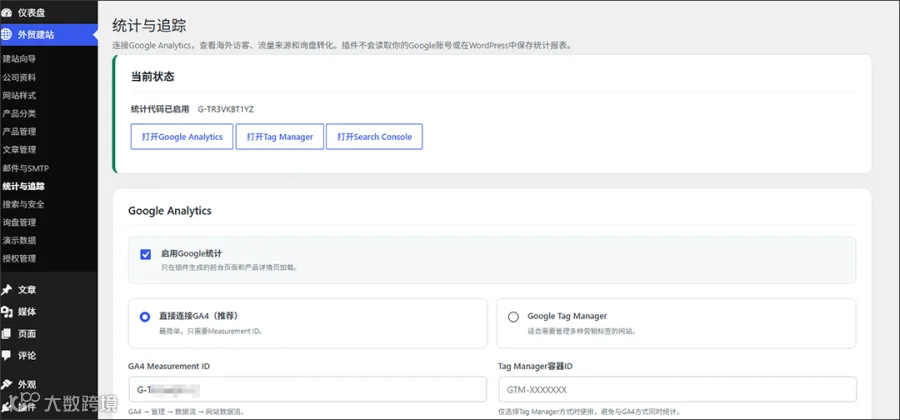Open the 外贸建站 menu section
The width and height of the screenshot is (900, 420).
coord(49,34)
